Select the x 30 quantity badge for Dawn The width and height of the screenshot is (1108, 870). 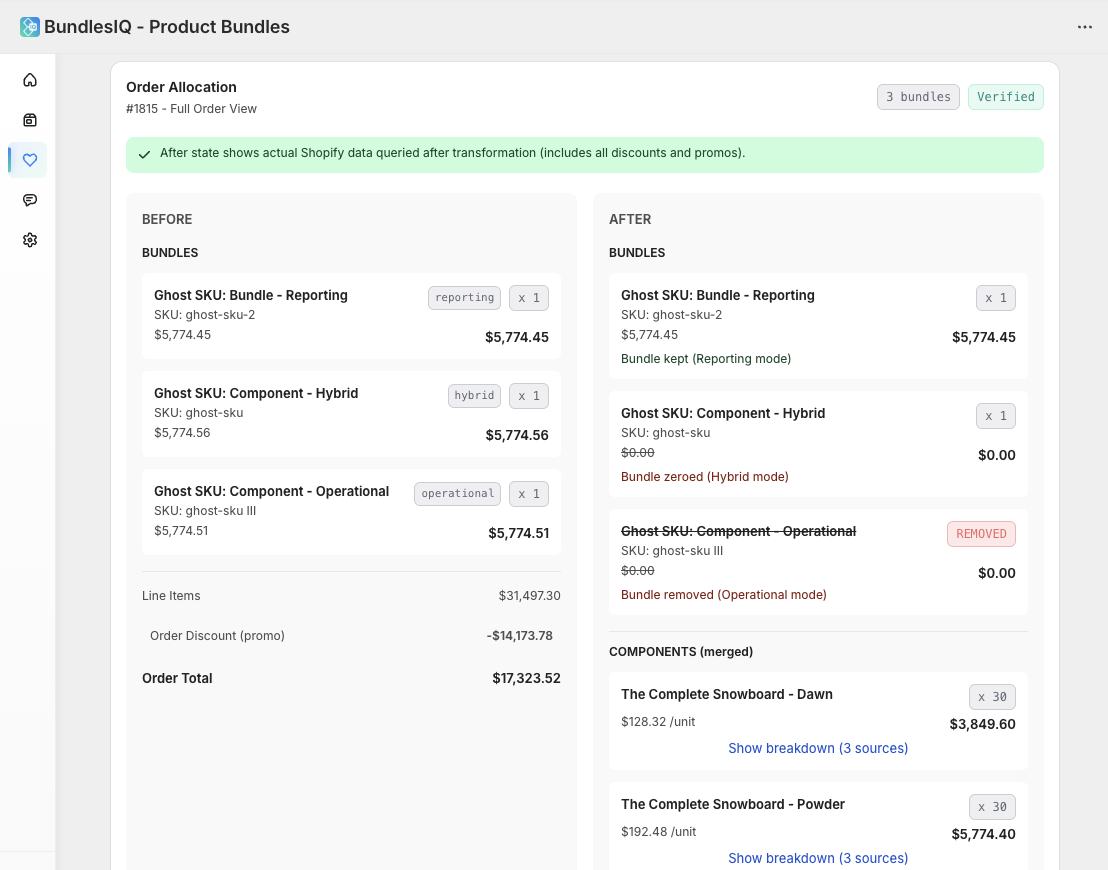coord(992,697)
